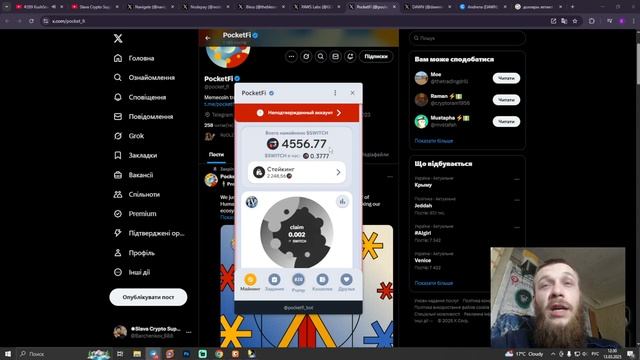Open Ознайомлення explore page

[144, 78]
